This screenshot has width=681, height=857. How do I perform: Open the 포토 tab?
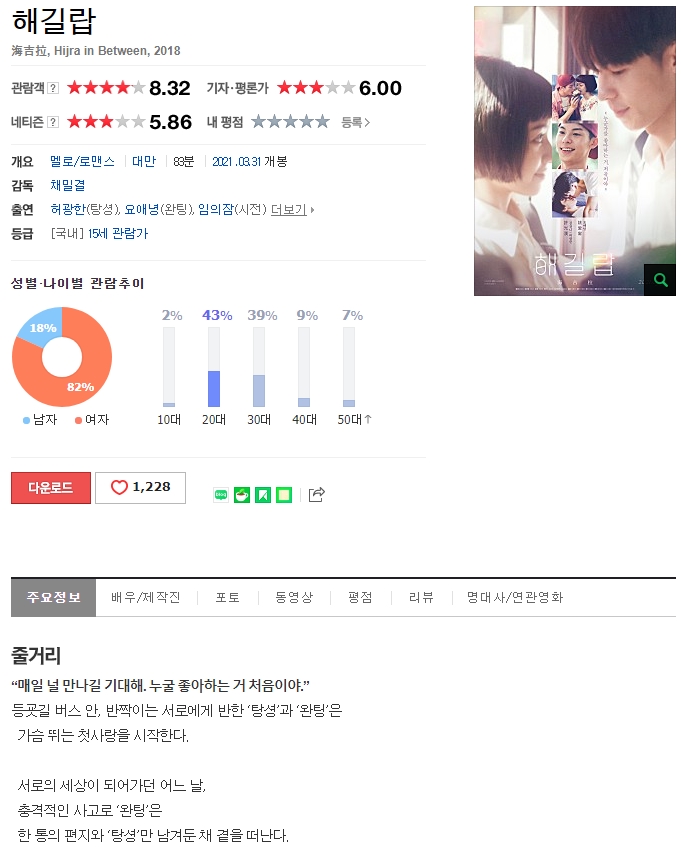(x=227, y=597)
